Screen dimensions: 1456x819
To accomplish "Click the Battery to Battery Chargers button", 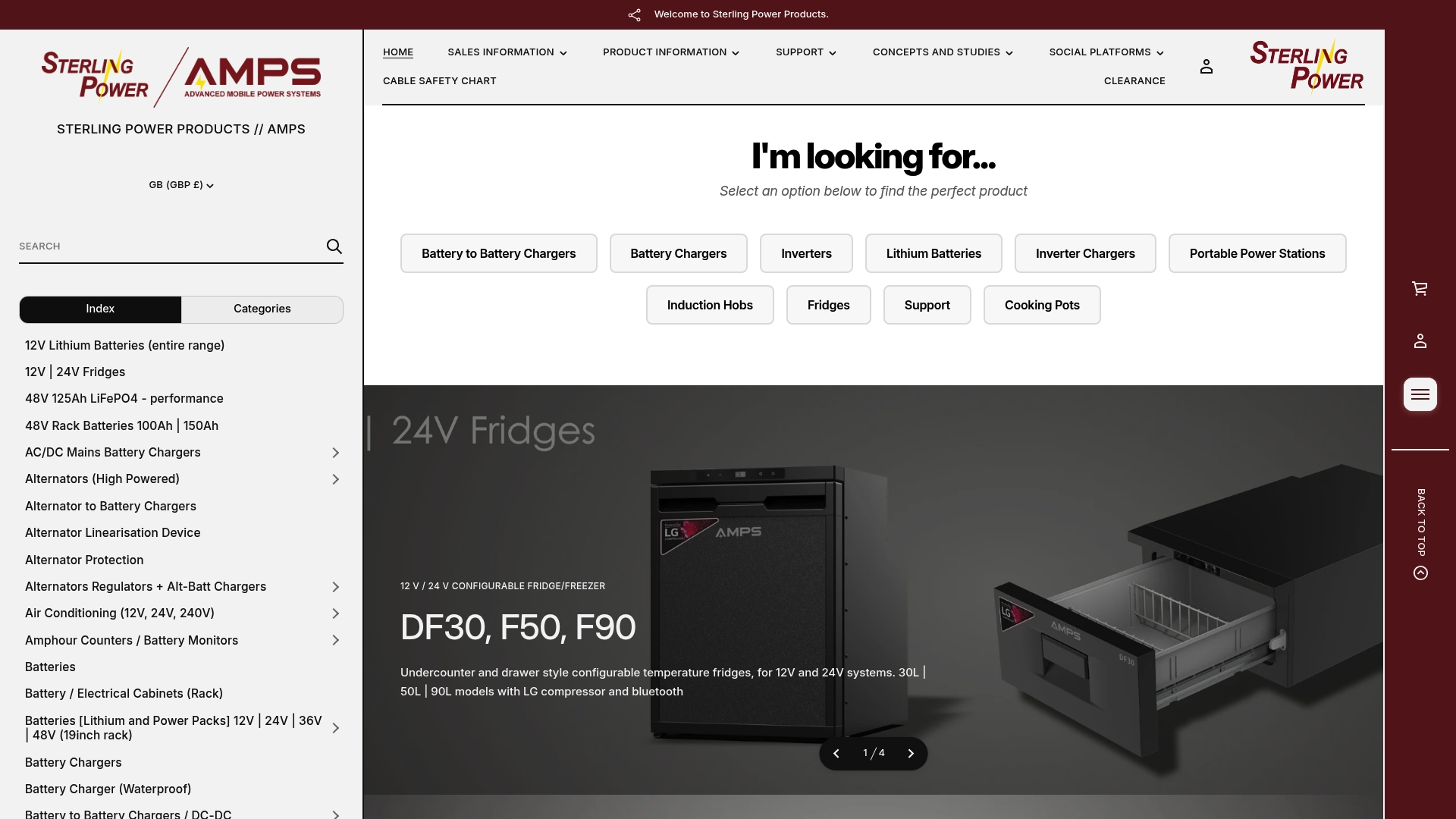I will pyautogui.click(x=499, y=253).
